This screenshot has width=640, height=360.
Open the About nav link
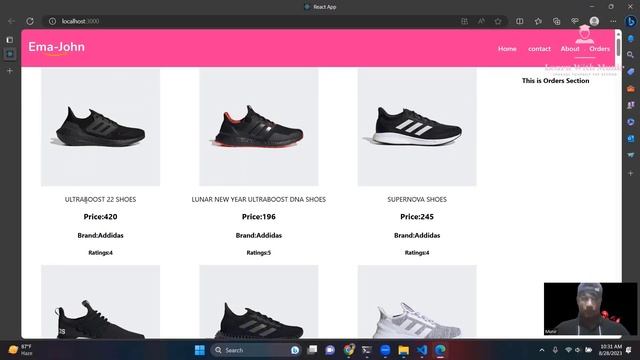coord(570,49)
